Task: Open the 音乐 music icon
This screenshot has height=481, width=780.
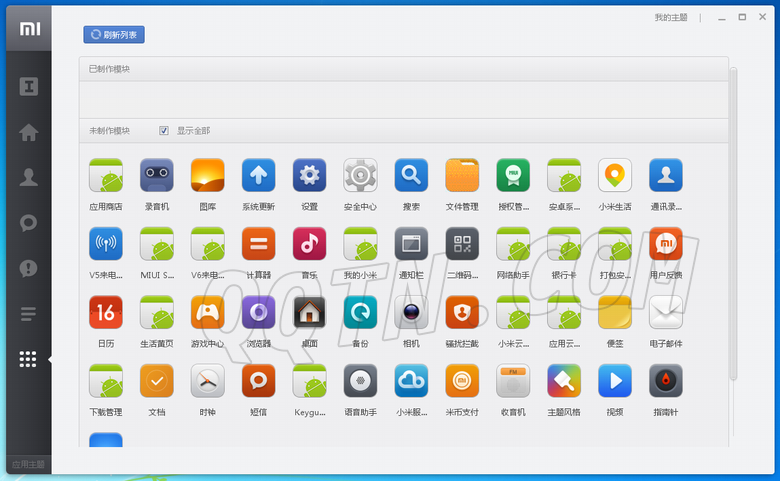Action: (309, 244)
